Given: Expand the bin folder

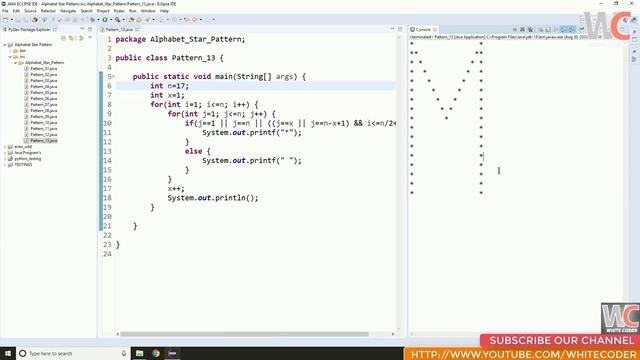Looking at the screenshot, I should point(11,51).
